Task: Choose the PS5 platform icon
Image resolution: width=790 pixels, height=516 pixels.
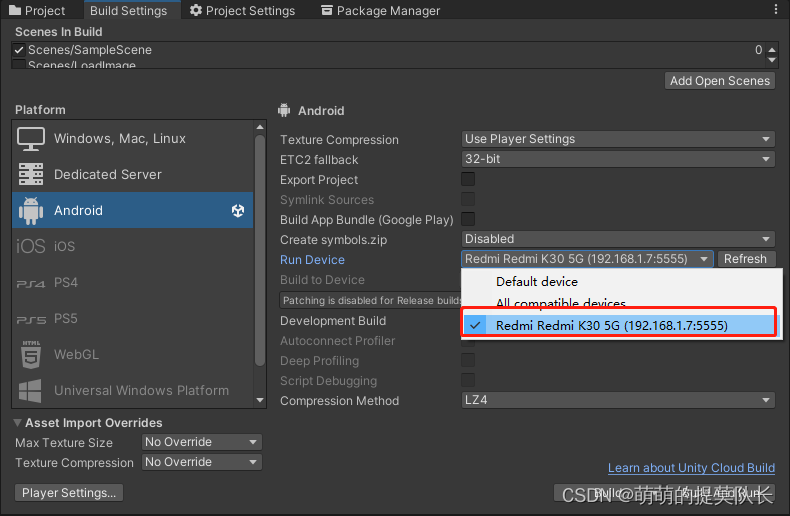Action: (x=31, y=319)
